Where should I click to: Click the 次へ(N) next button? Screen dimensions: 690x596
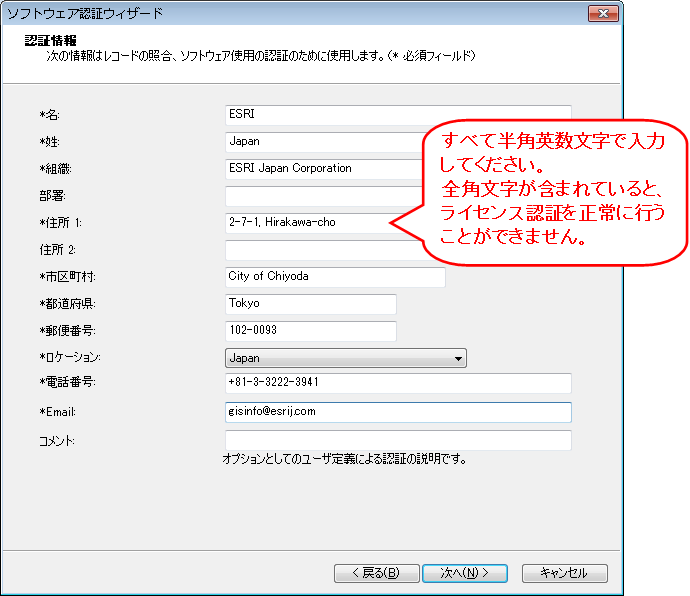465,573
